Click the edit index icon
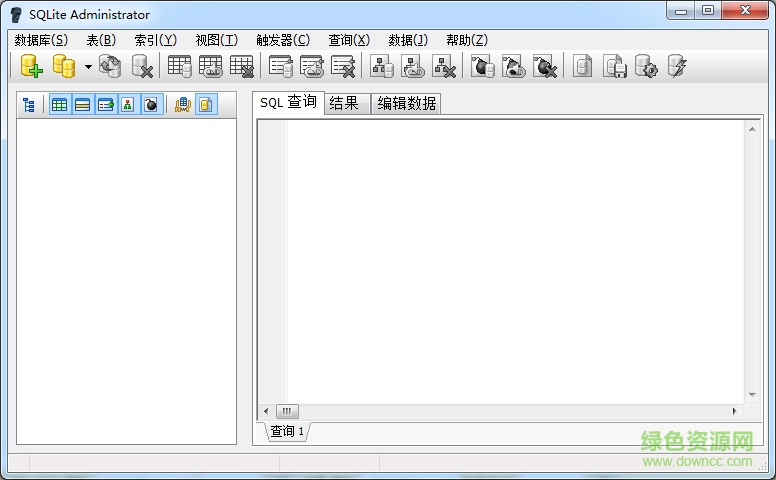The image size is (776, 480). tap(312, 66)
